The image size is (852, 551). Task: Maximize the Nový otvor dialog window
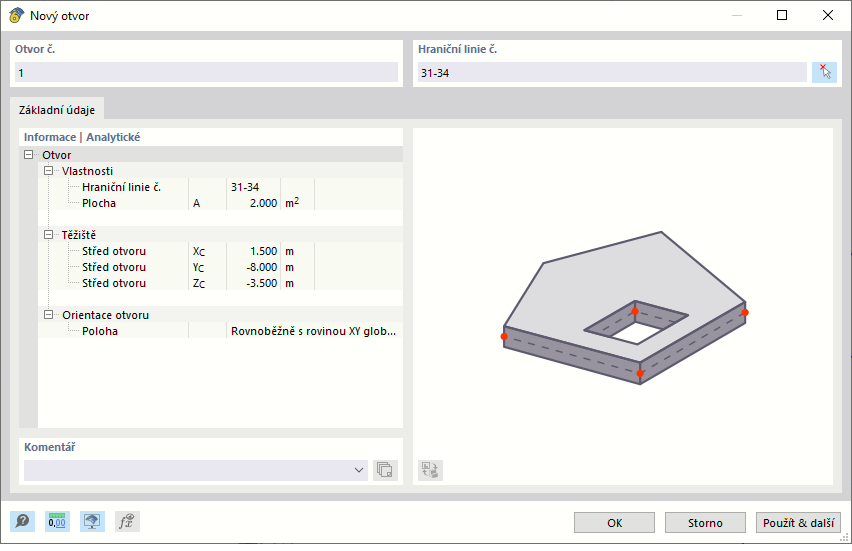(782, 15)
